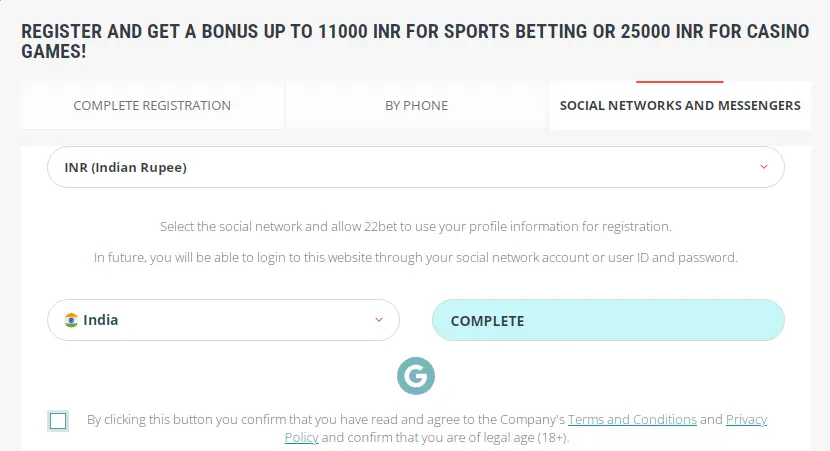830x451 pixels.
Task: Click the "India" country name text
Action: click(101, 320)
